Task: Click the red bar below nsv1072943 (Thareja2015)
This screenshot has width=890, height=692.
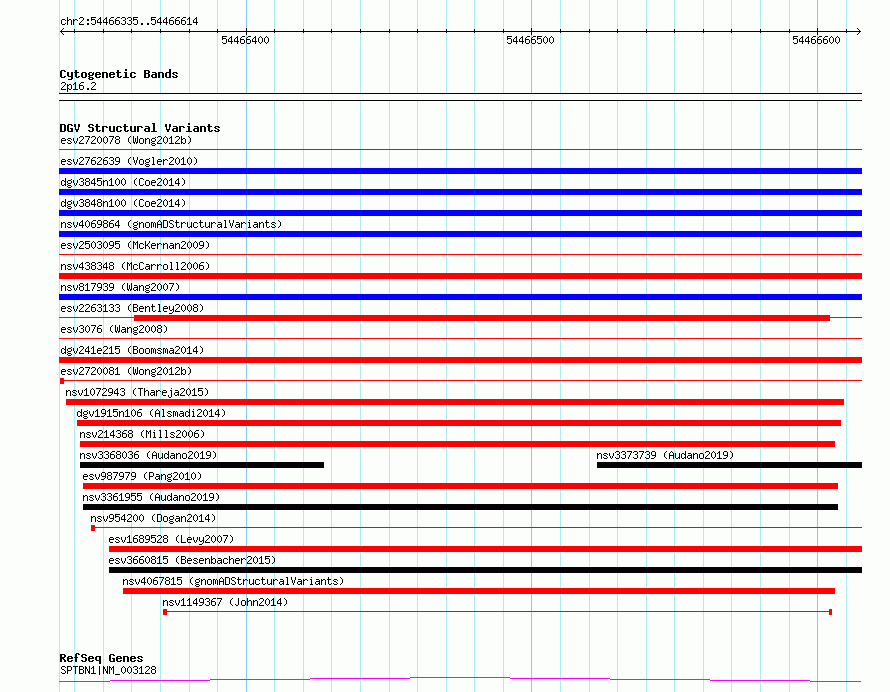Action: [455, 402]
